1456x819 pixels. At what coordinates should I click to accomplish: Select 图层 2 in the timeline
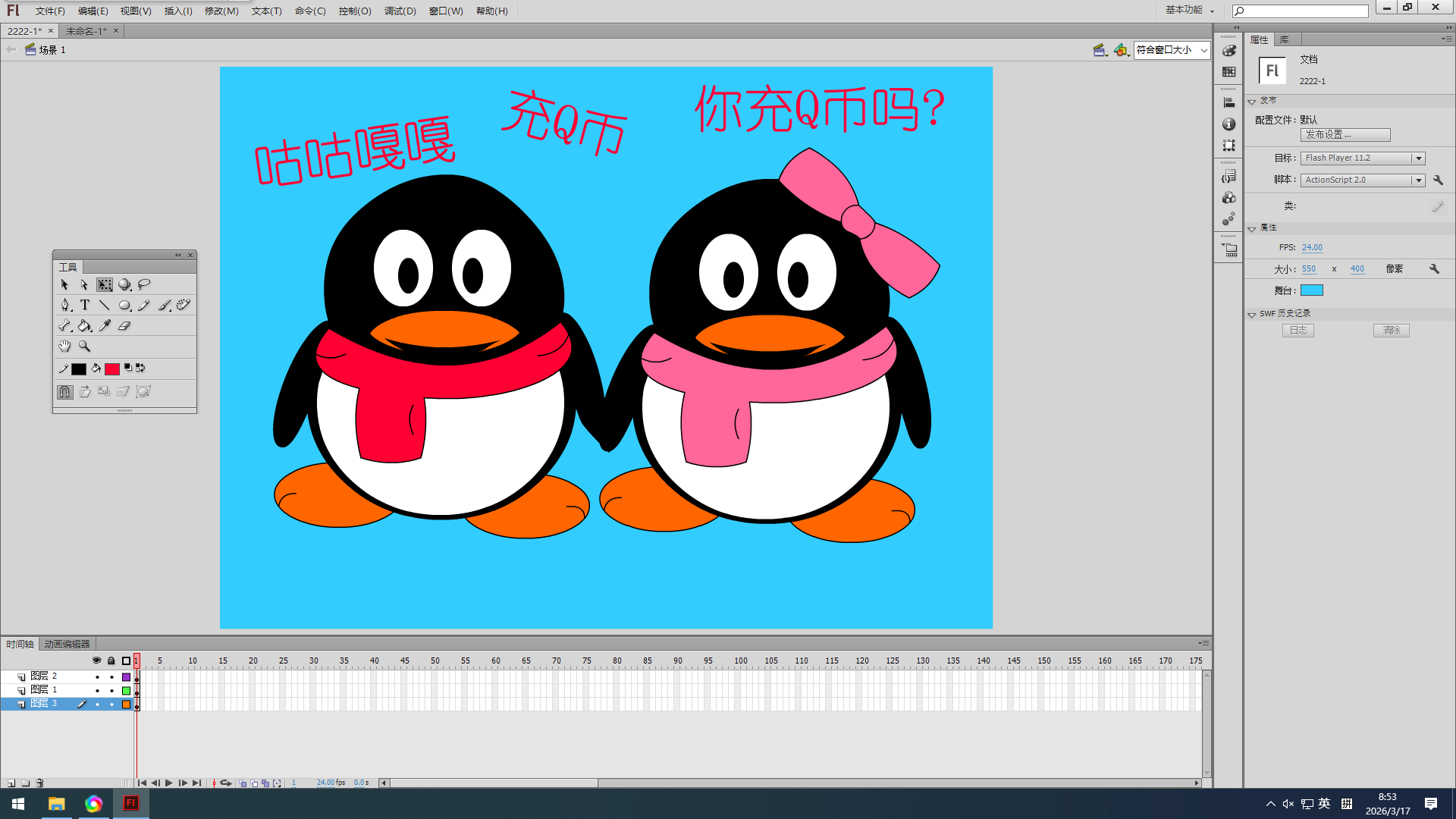(x=42, y=676)
